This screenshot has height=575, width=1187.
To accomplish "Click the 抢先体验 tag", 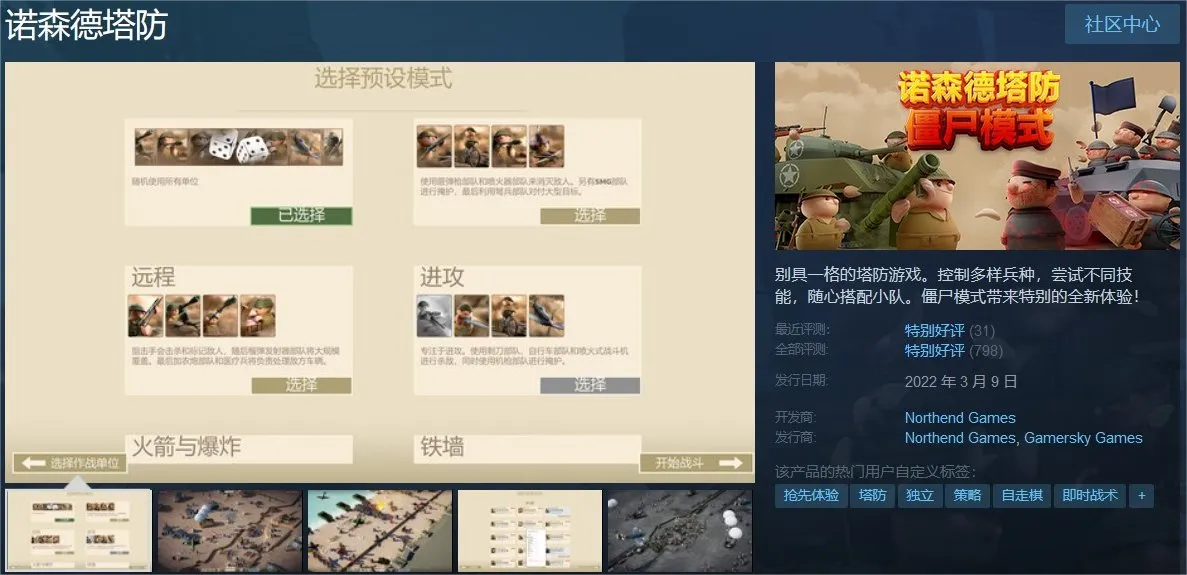I will pyautogui.click(x=811, y=496).
